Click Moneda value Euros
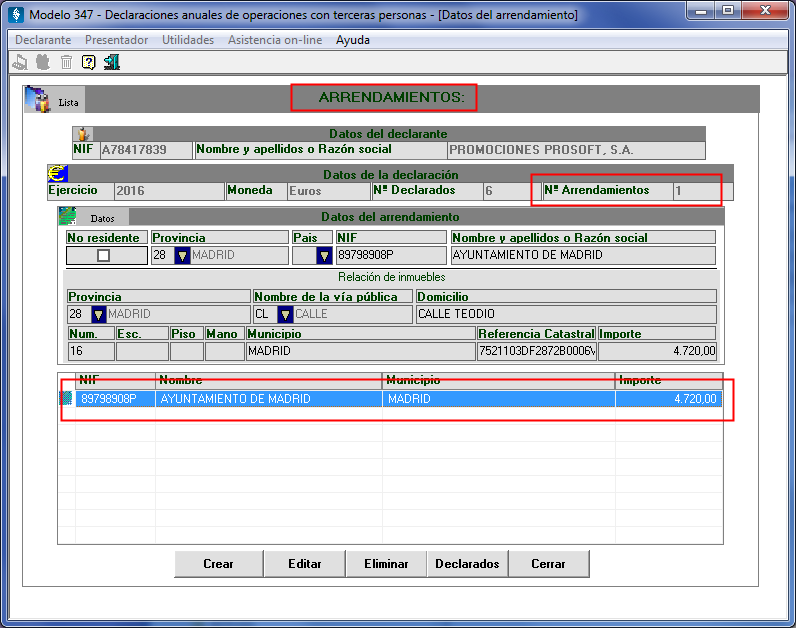The width and height of the screenshot is (796, 628). (x=329, y=191)
